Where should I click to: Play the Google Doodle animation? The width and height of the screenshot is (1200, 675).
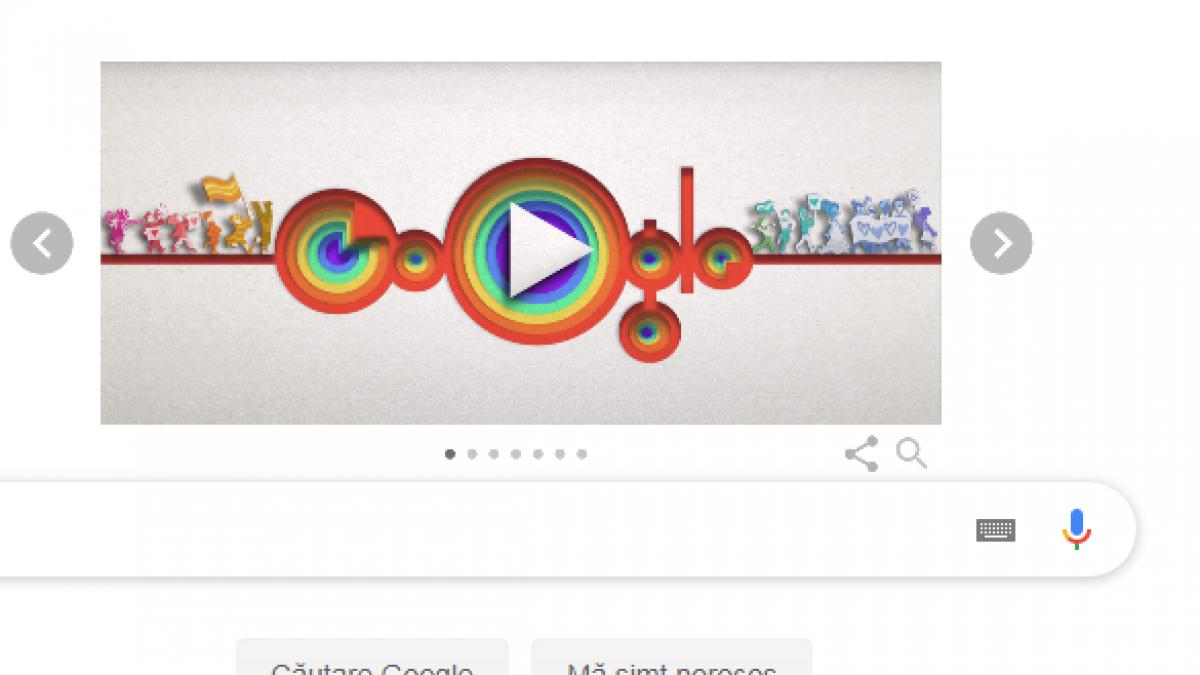click(x=548, y=249)
